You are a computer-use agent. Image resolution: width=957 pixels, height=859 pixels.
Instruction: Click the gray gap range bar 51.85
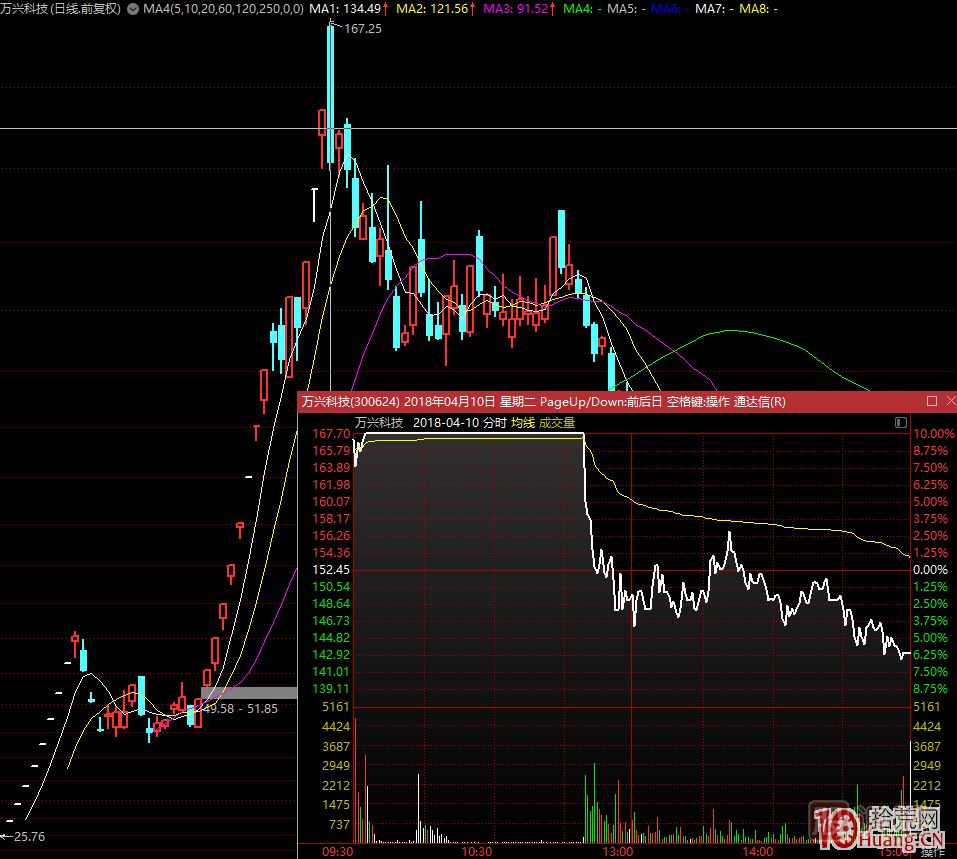[x=249, y=692]
